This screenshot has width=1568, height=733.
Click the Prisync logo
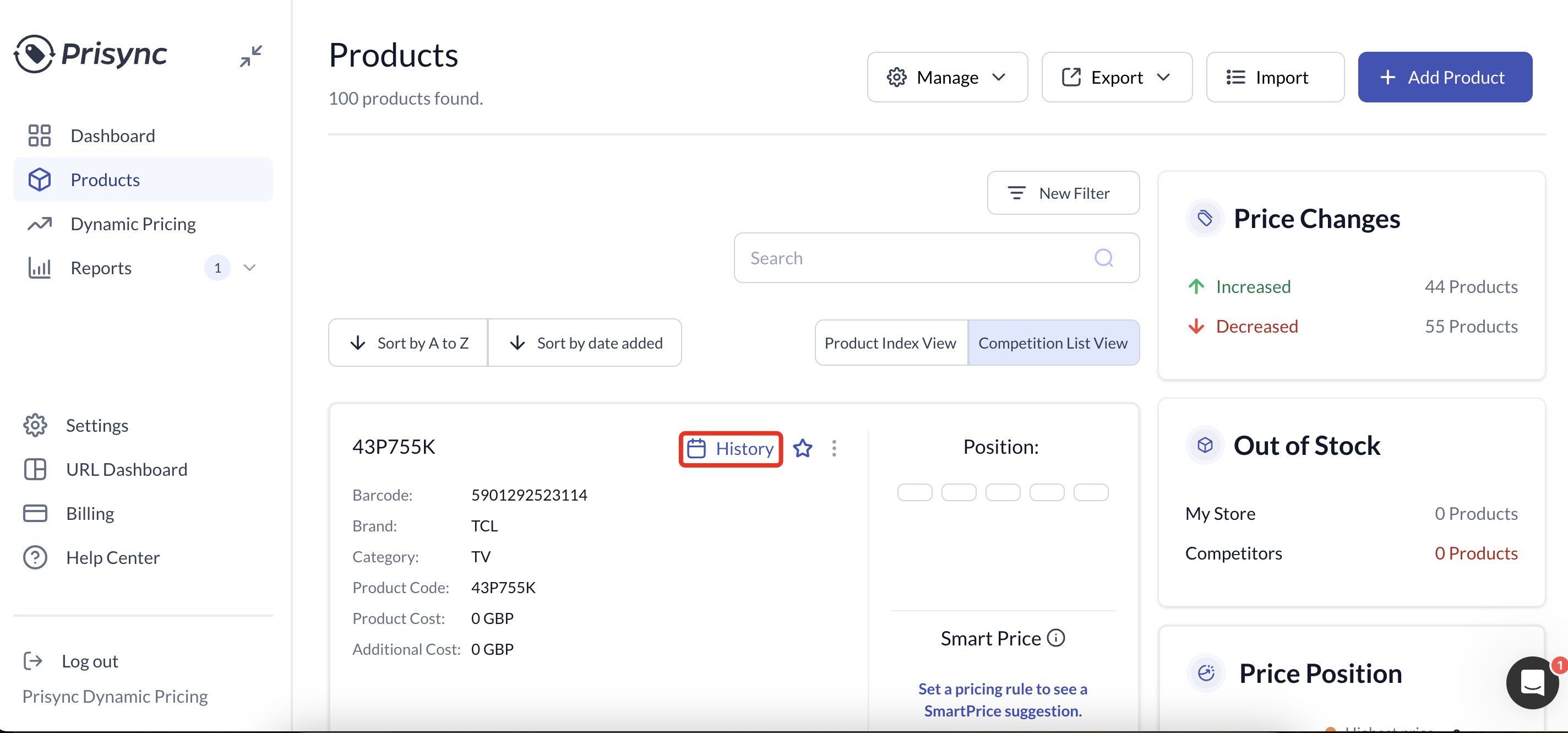[x=90, y=53]
